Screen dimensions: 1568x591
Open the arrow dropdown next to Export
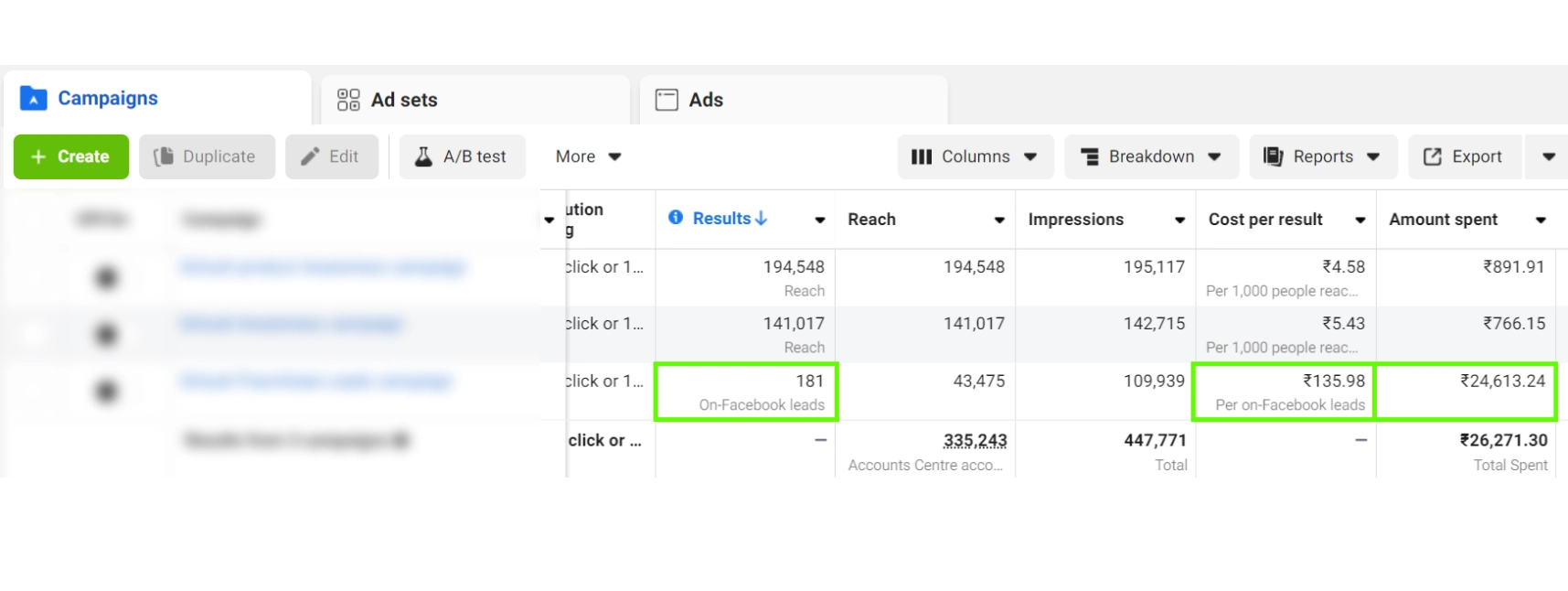tap(1548, 156)
